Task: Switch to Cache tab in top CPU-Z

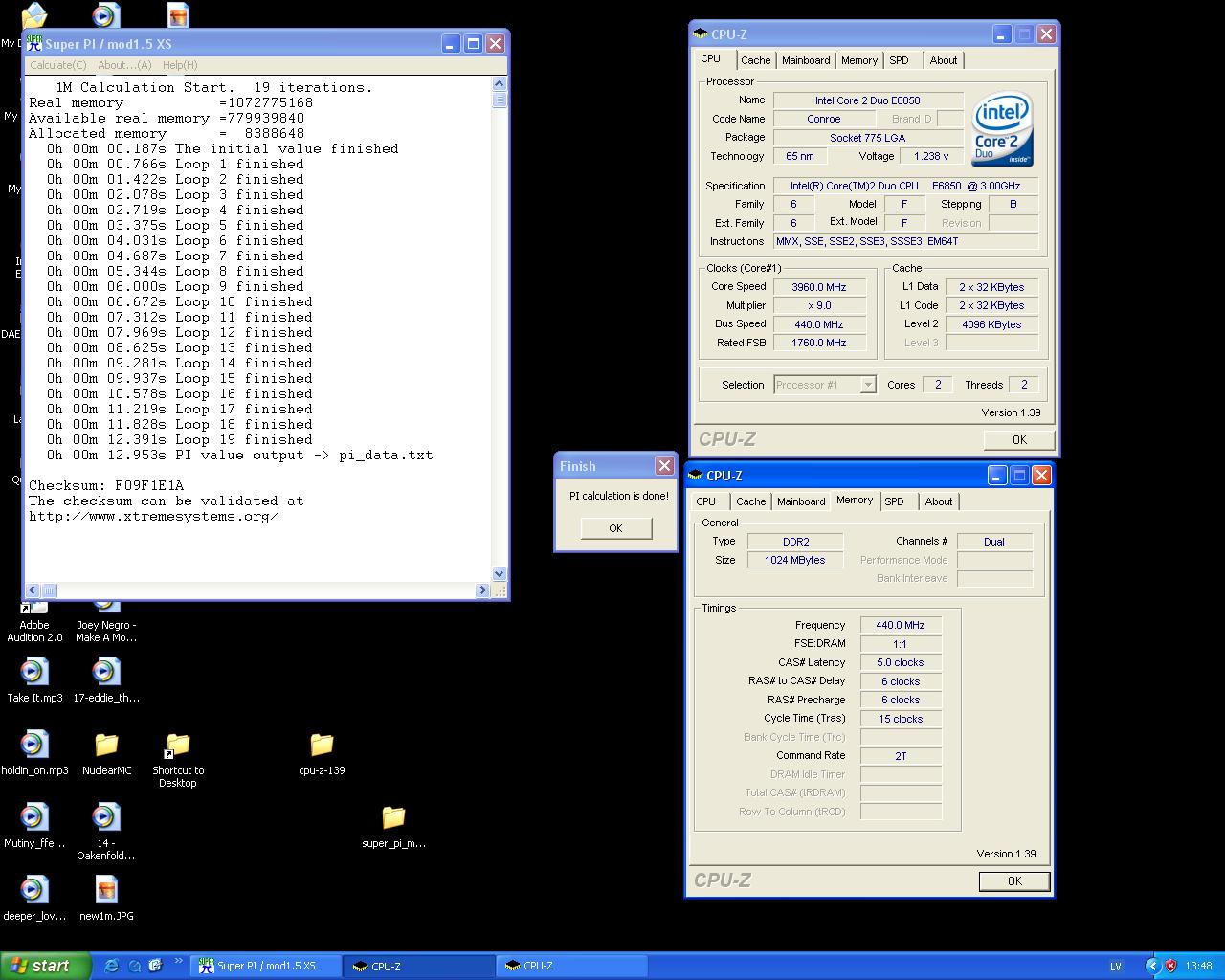Action: pyautogui.click(x=755, y=60)
